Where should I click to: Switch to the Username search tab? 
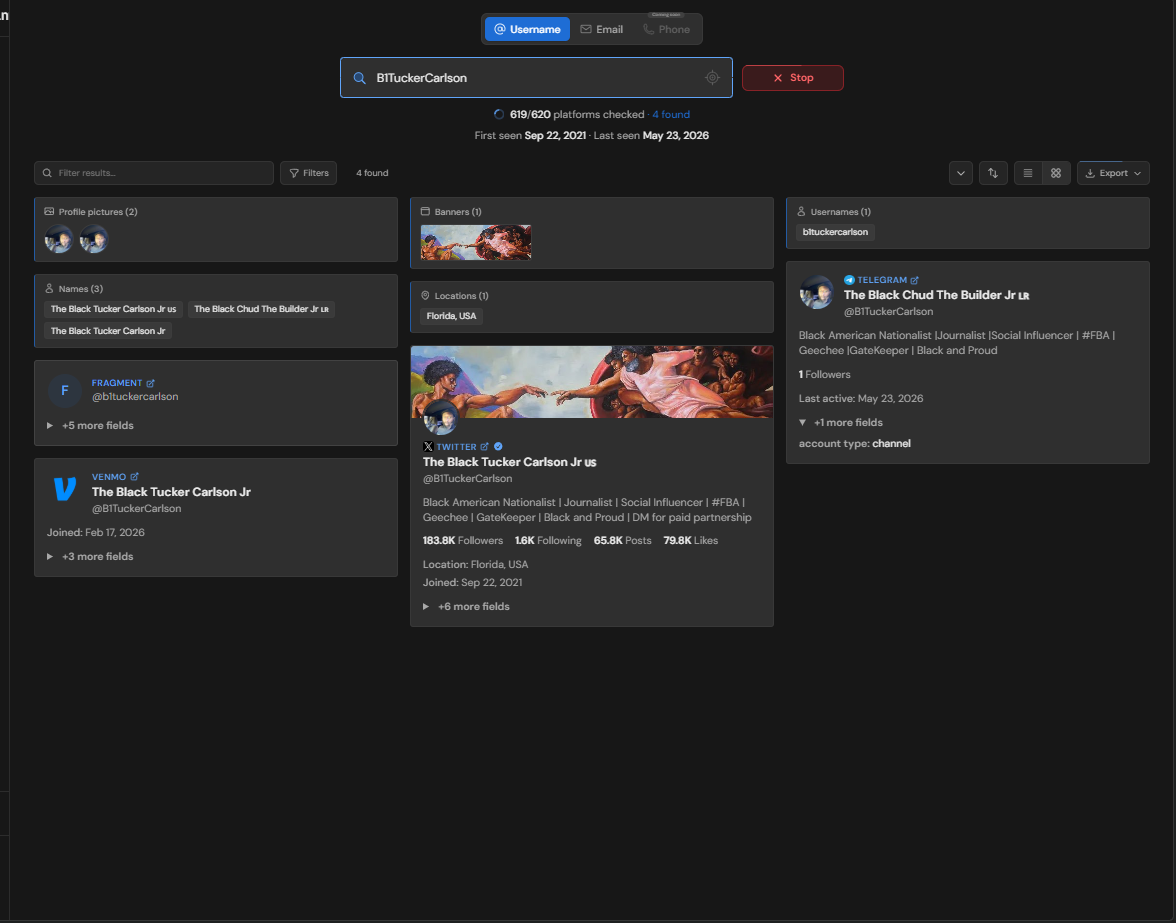pyautogui.click(x=527, y=29)
